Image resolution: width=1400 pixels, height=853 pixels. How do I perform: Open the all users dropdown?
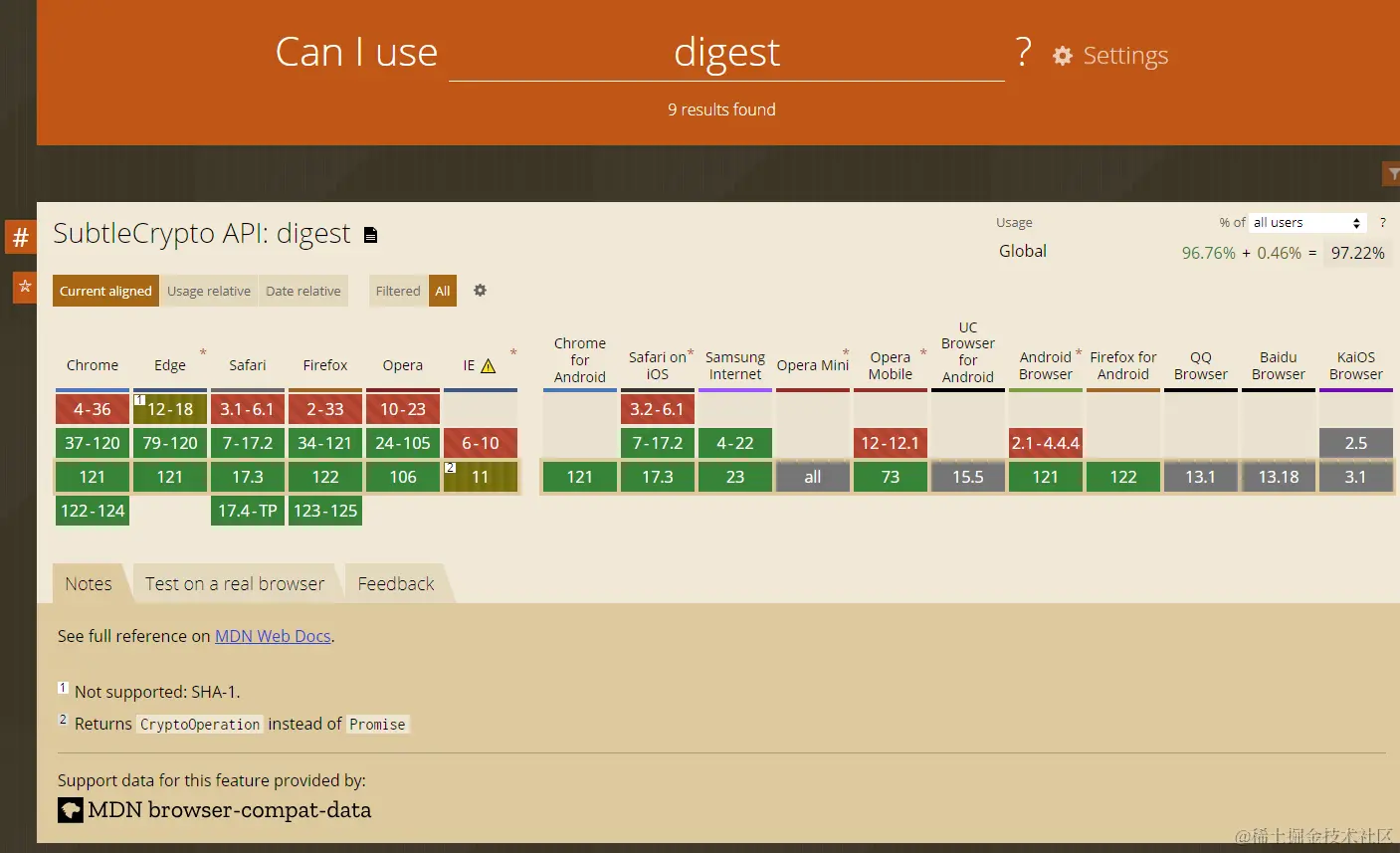[x=1306, y=223]
